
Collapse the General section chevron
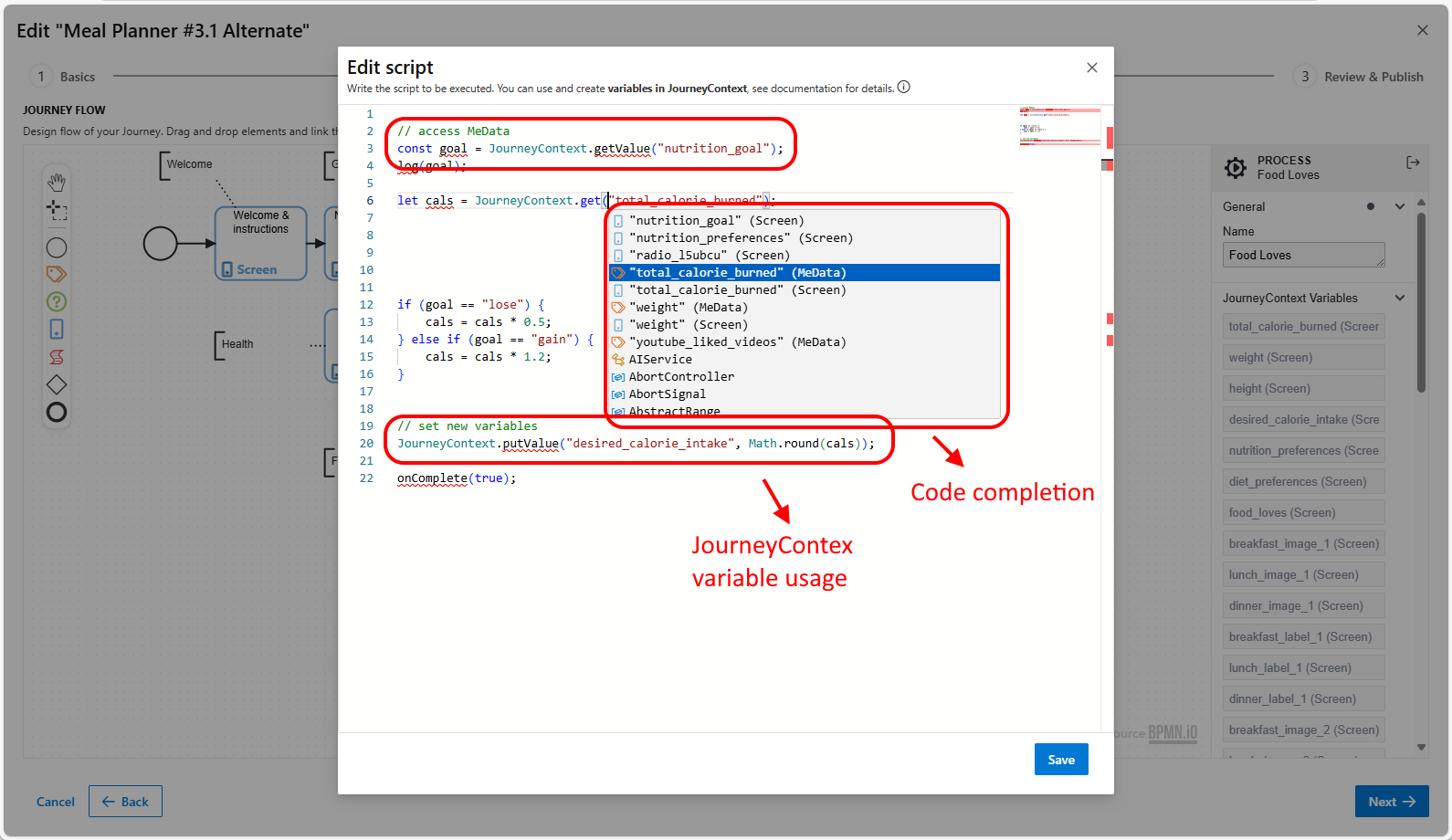pos(1399,206)
